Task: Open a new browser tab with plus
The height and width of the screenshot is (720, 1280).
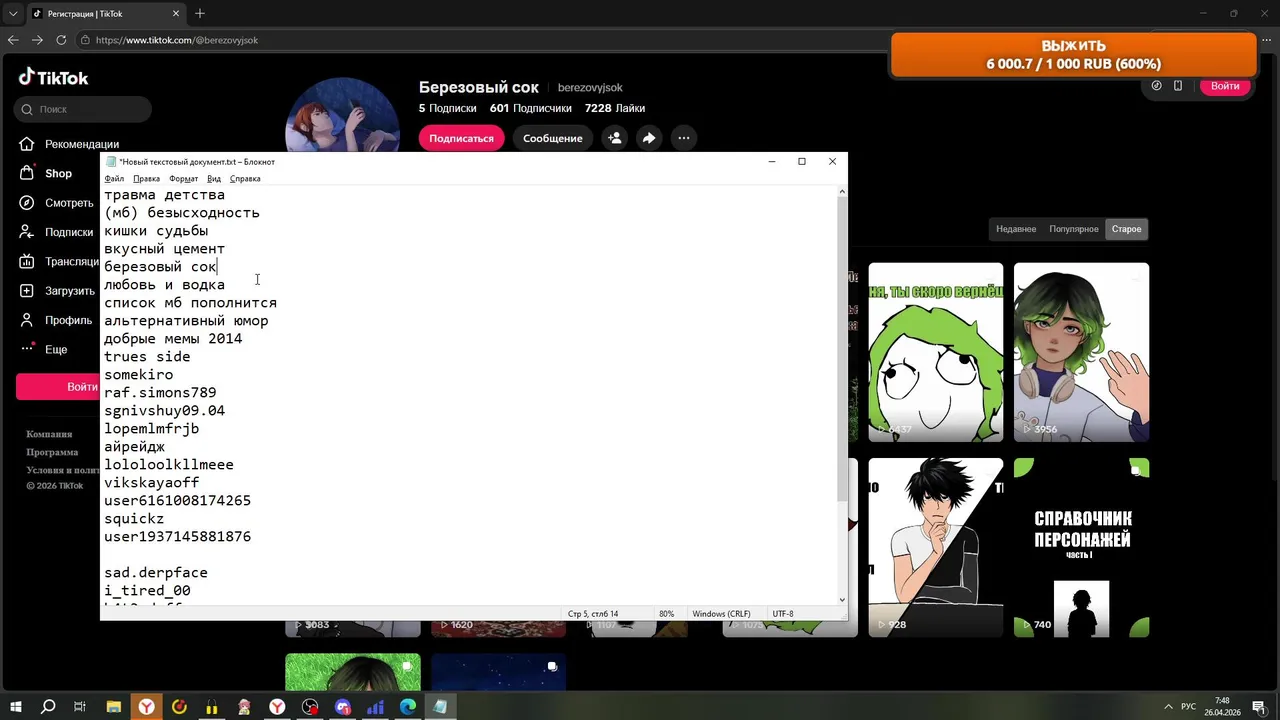Action: 200,13
